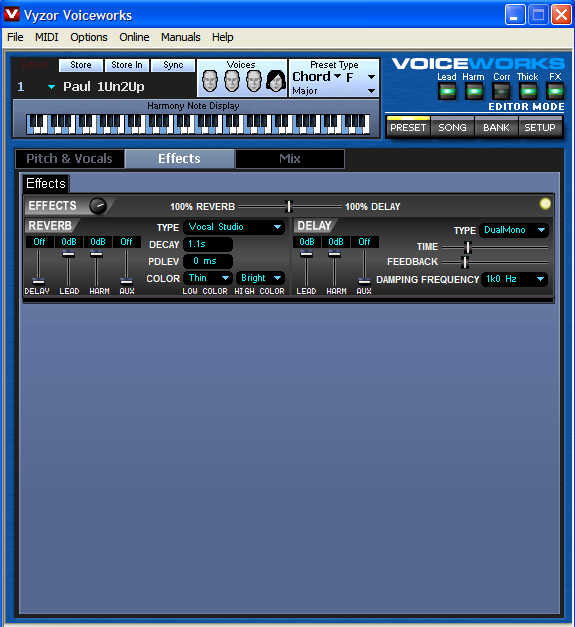Image resolution: width=575 pixels, height=627 pixels.
Task: Click preset name Paul 1Un2Up
Action: pos(104,87)
